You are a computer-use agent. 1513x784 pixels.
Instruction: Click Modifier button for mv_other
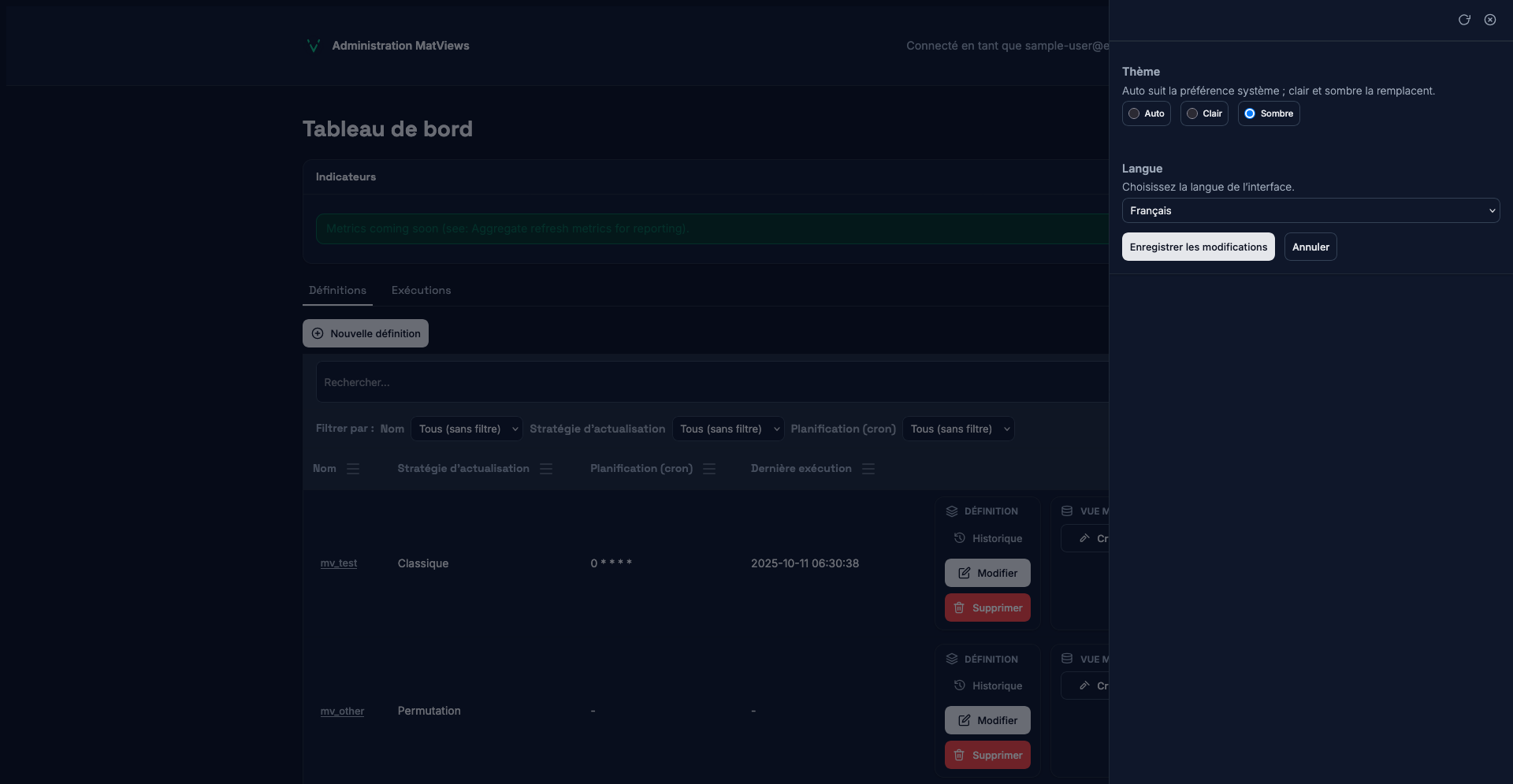pos(987,720)
